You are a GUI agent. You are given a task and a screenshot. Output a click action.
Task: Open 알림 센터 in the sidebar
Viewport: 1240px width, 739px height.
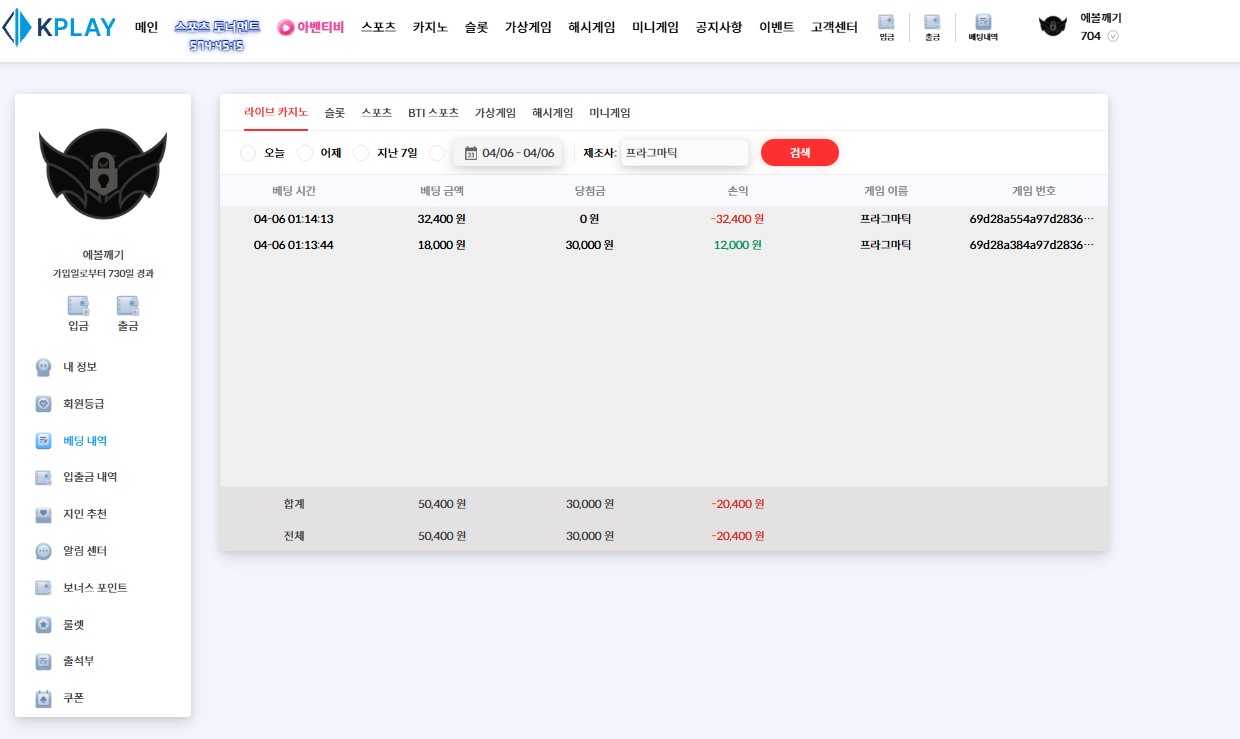[x=84, y=551]
